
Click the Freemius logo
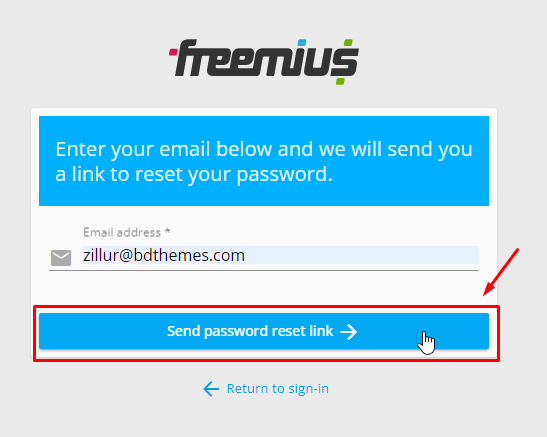(264, 62)
